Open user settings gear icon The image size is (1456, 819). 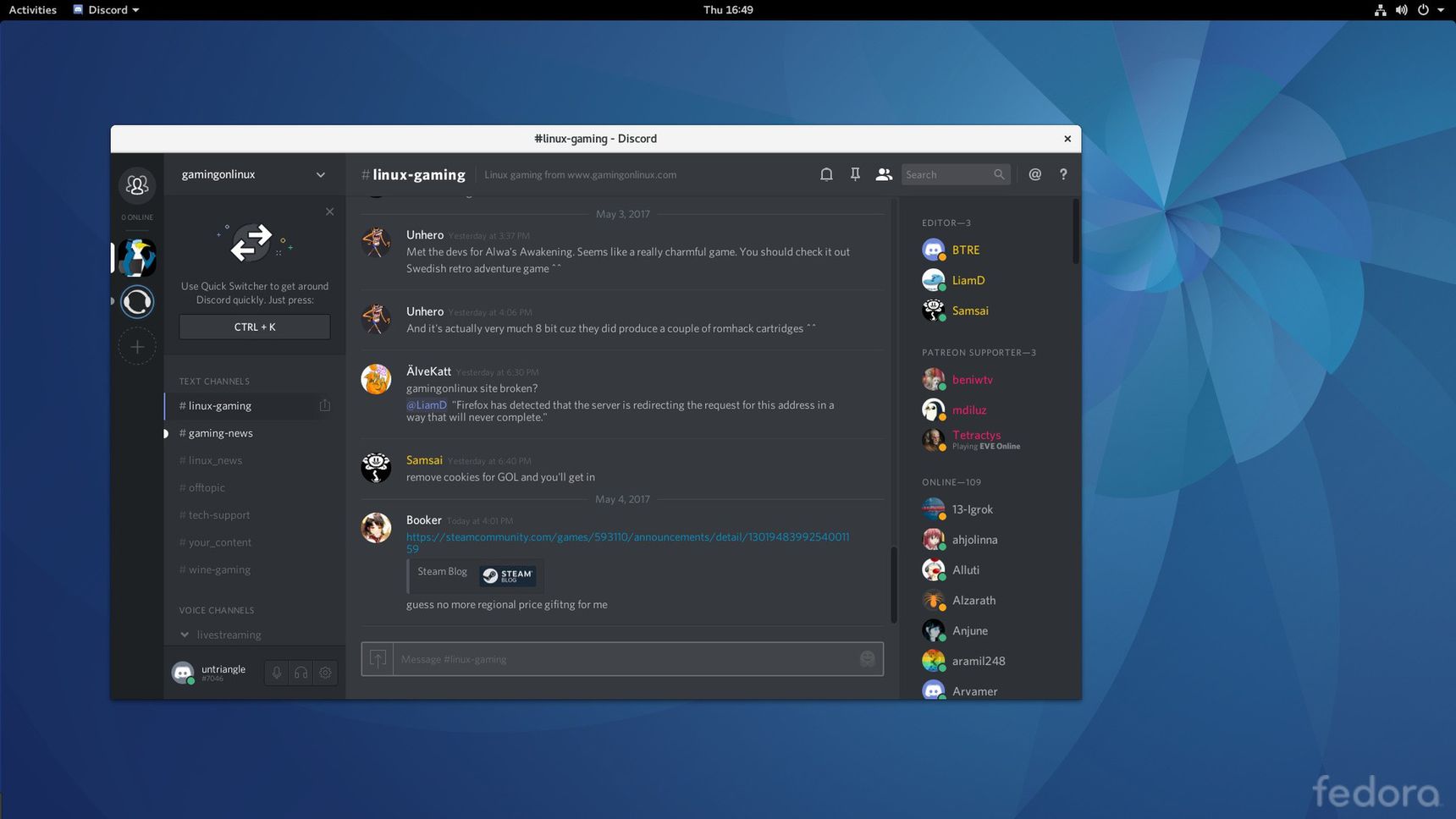tap(325, 673)
